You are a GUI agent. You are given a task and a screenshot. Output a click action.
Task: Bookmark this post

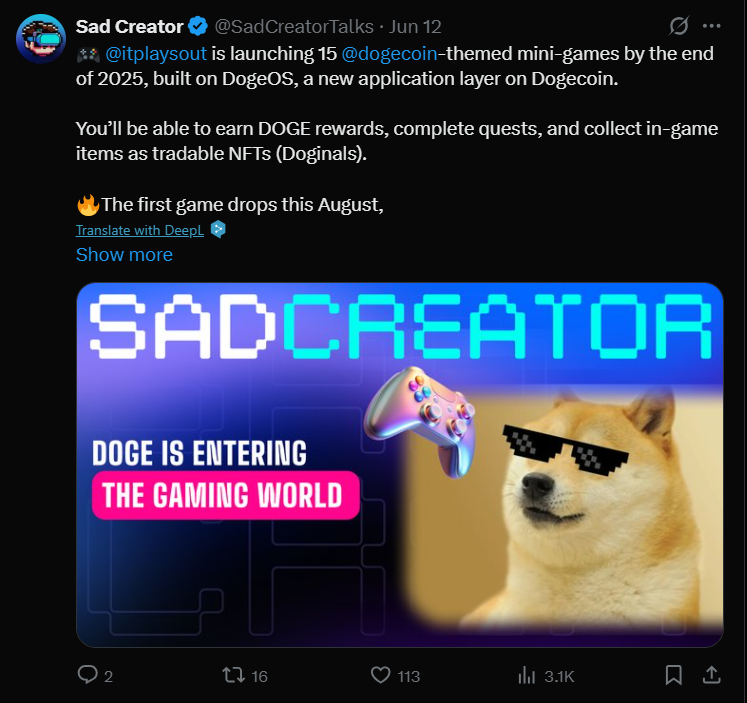tap(674, 675)
